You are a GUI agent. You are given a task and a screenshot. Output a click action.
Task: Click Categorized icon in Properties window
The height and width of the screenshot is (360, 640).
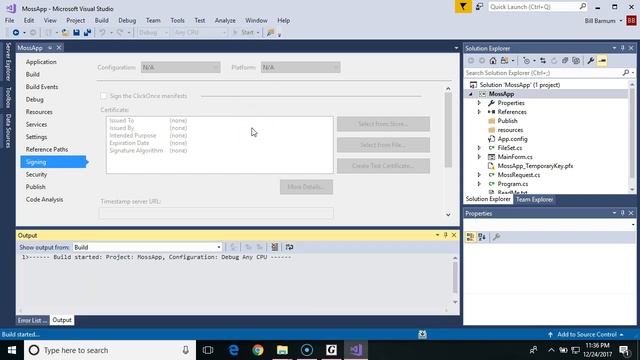tap(470, 237)
